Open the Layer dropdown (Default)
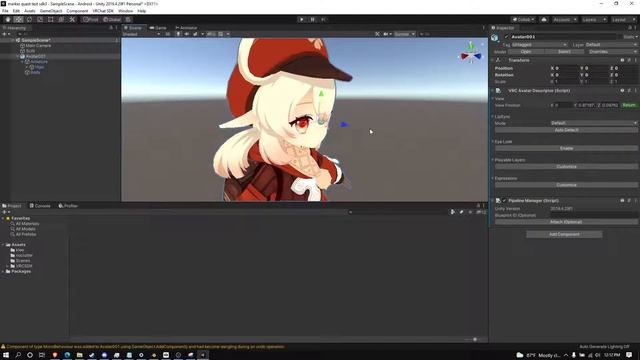 tap(611, 44)
